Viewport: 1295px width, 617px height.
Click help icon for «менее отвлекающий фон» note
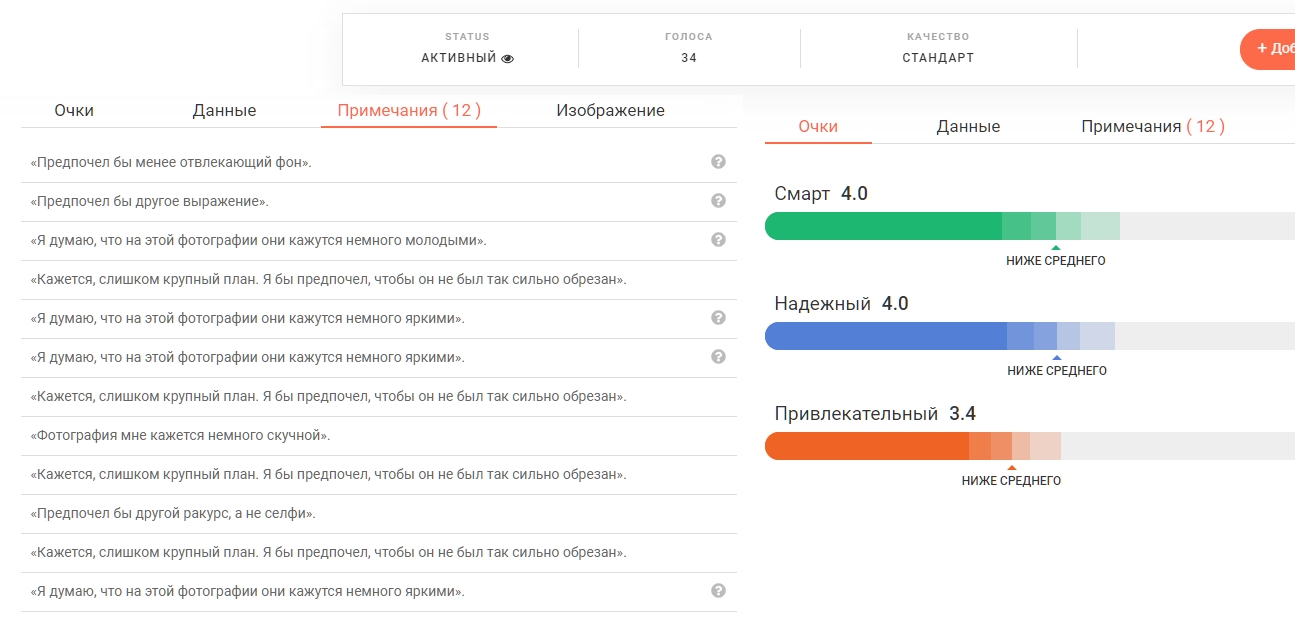(x=718, y=162)
